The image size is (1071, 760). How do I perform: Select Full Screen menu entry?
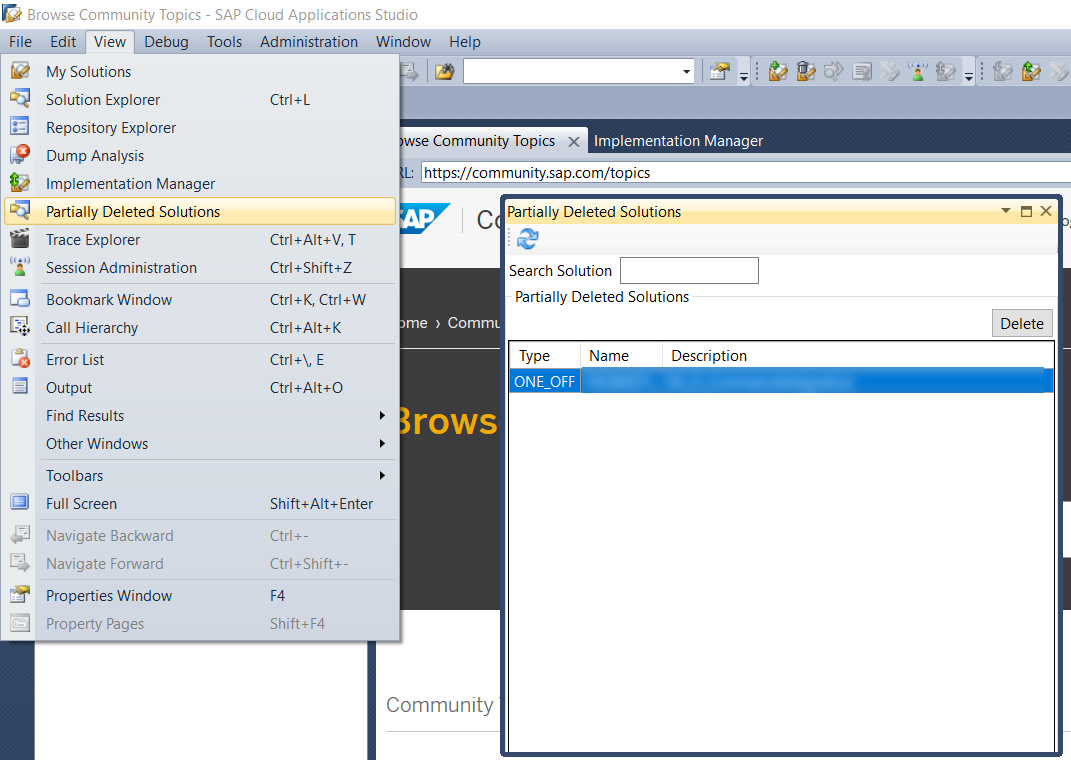pyautogui.click(x=200, y=504)
